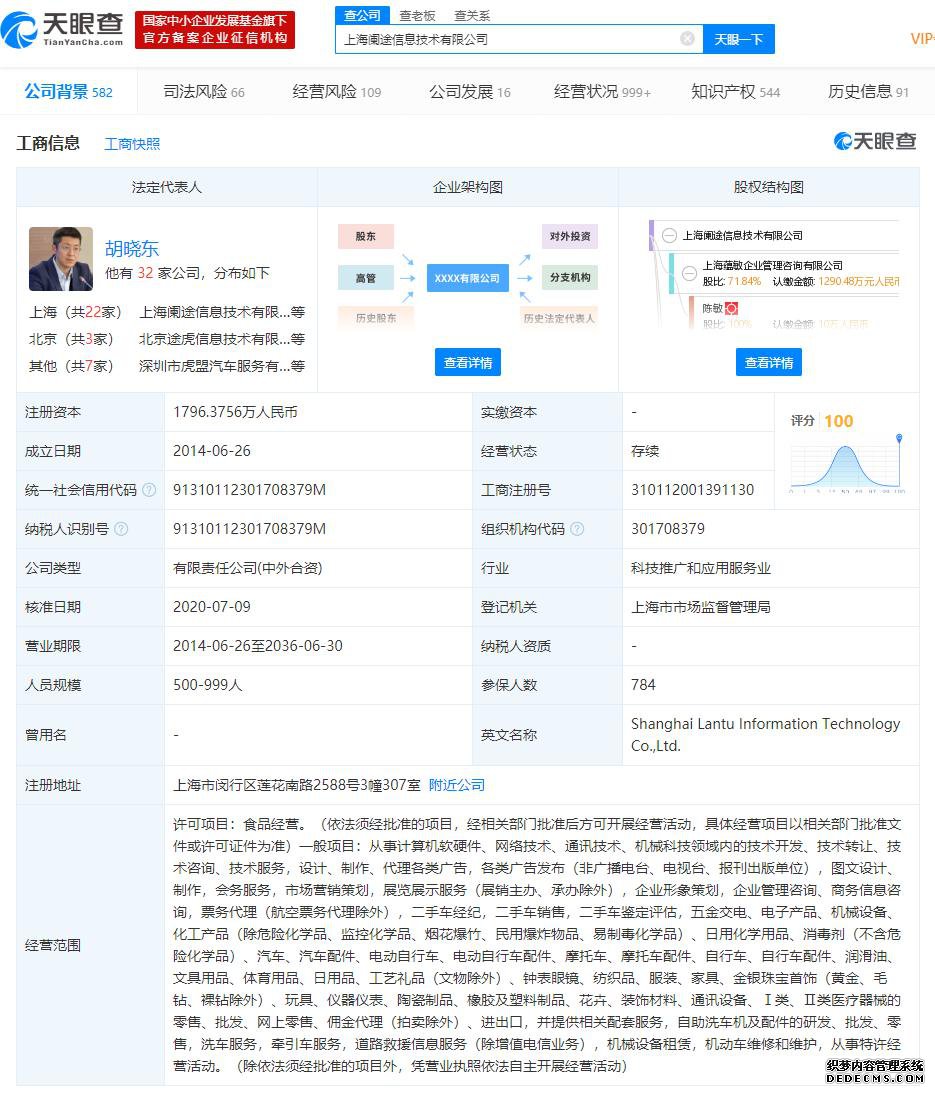
Task: Select the 查老板 search tab
Action: tap(417, 15)
